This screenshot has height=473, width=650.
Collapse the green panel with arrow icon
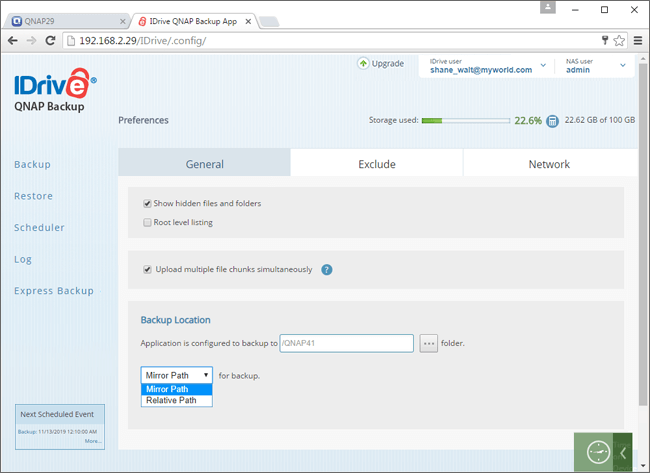[624, 452]
